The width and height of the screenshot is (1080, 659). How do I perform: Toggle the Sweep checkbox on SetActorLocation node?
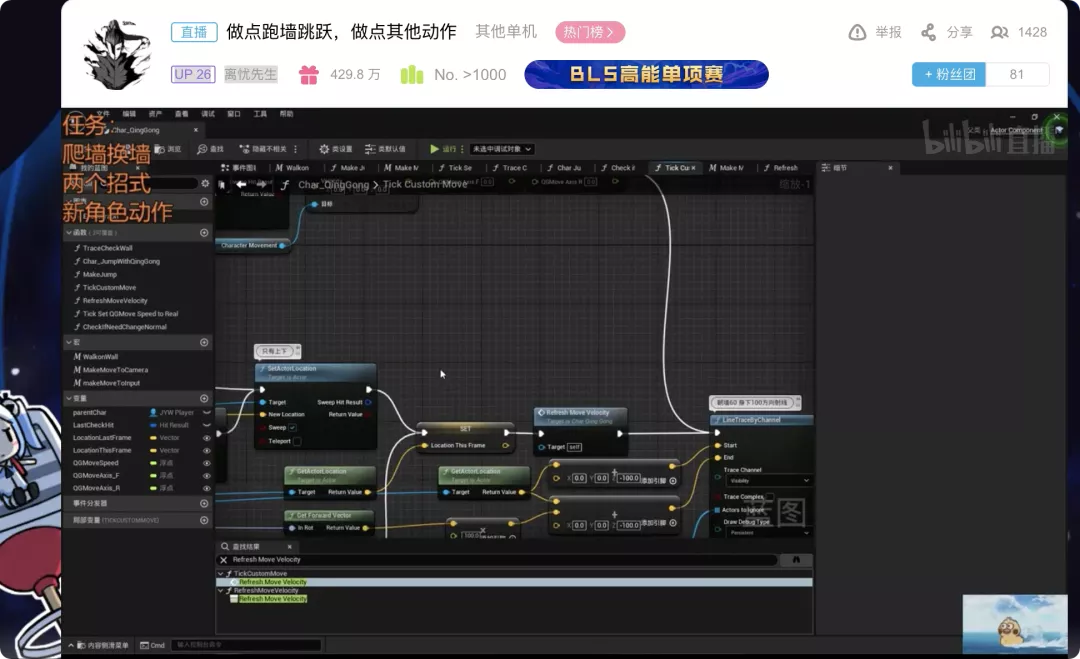click(292, 427)
